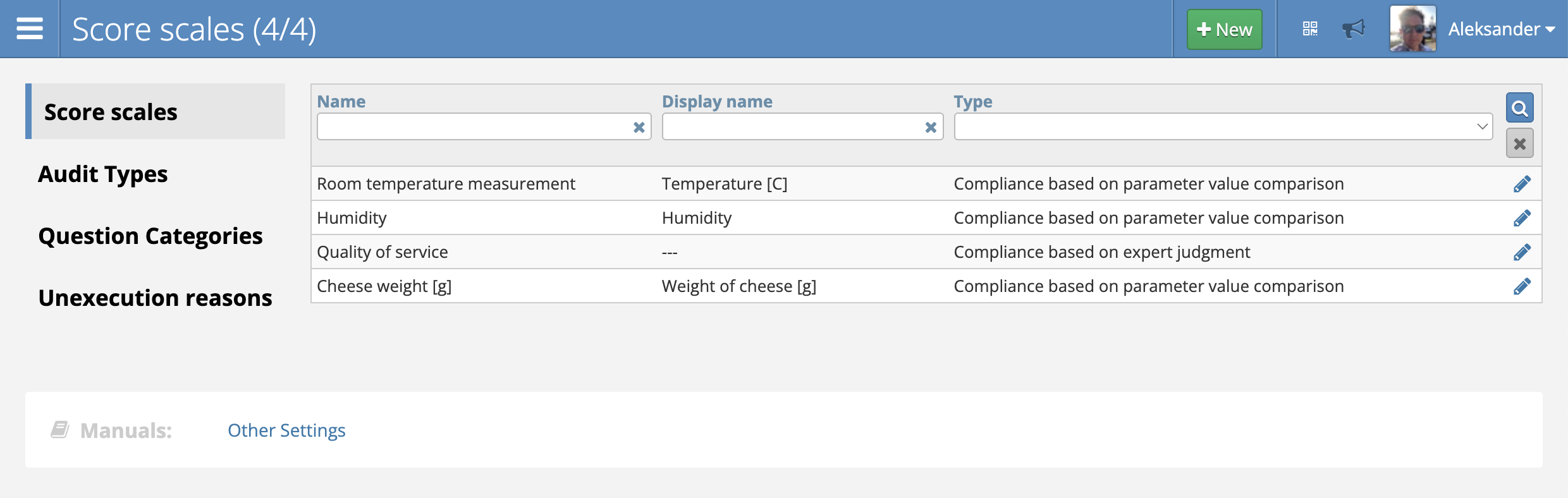The width and height of the screenshot is (1568, 498).
Task: Click the search magnifier filter button
Action: (1519, 109)
